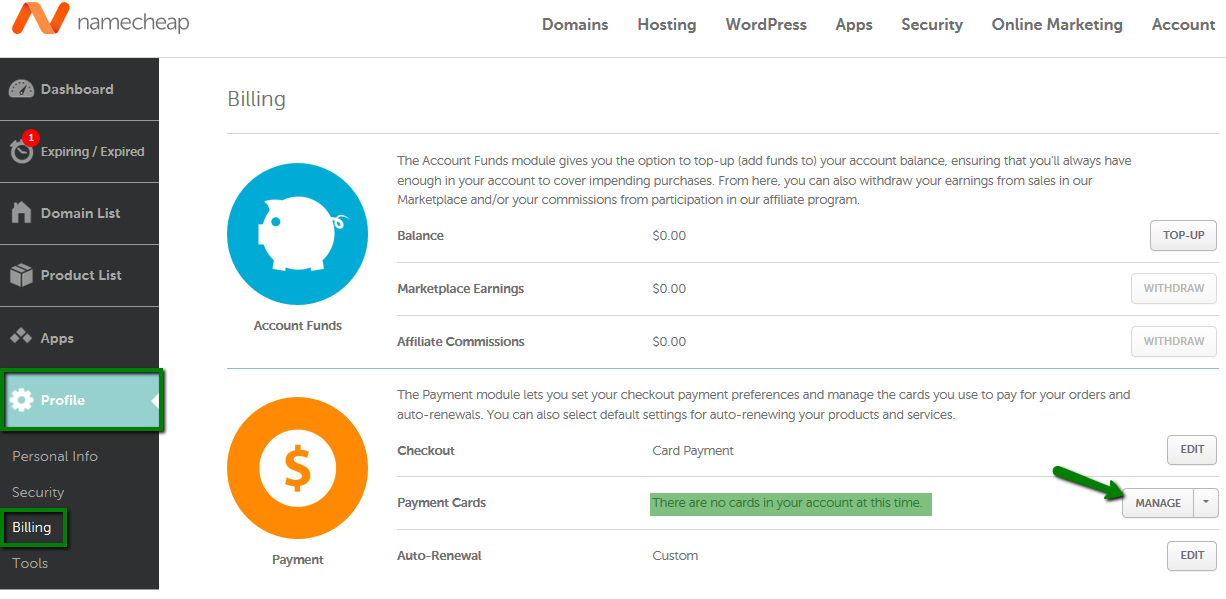Click the Account Funds label
The image size is (1226, 599).
pos(298,325)
